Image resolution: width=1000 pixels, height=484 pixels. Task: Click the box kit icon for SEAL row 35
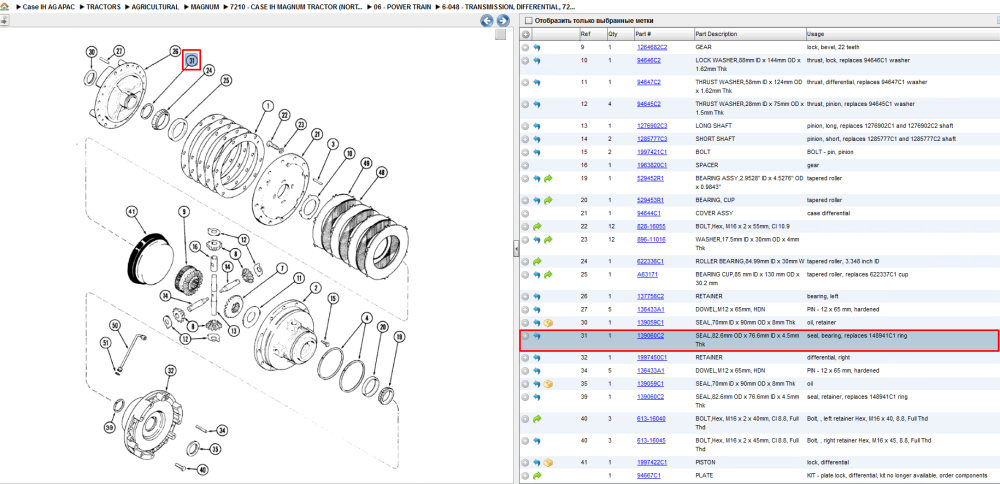click(548, 384)
